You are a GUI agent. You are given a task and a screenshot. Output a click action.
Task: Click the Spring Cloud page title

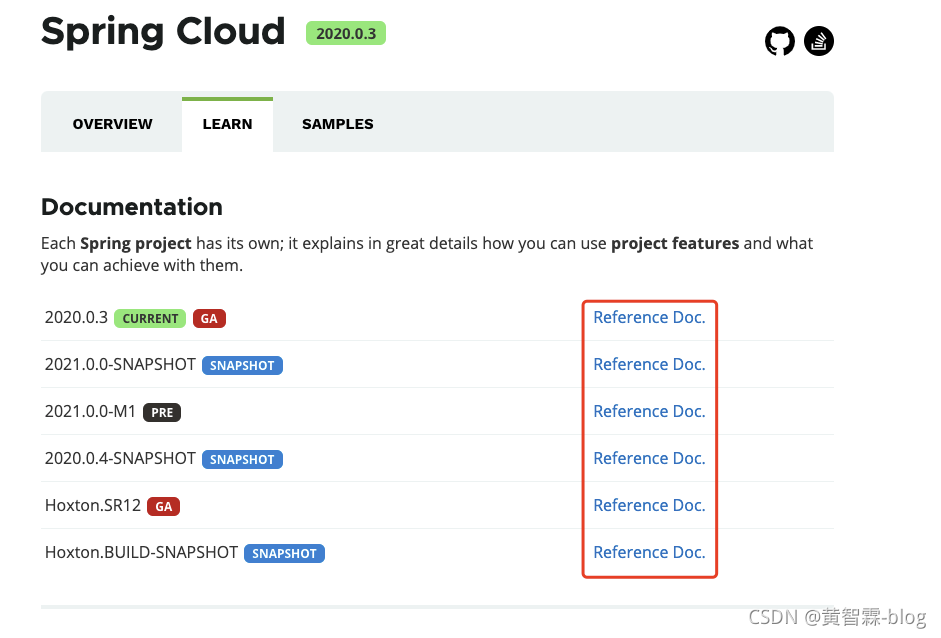coord(163,32)
